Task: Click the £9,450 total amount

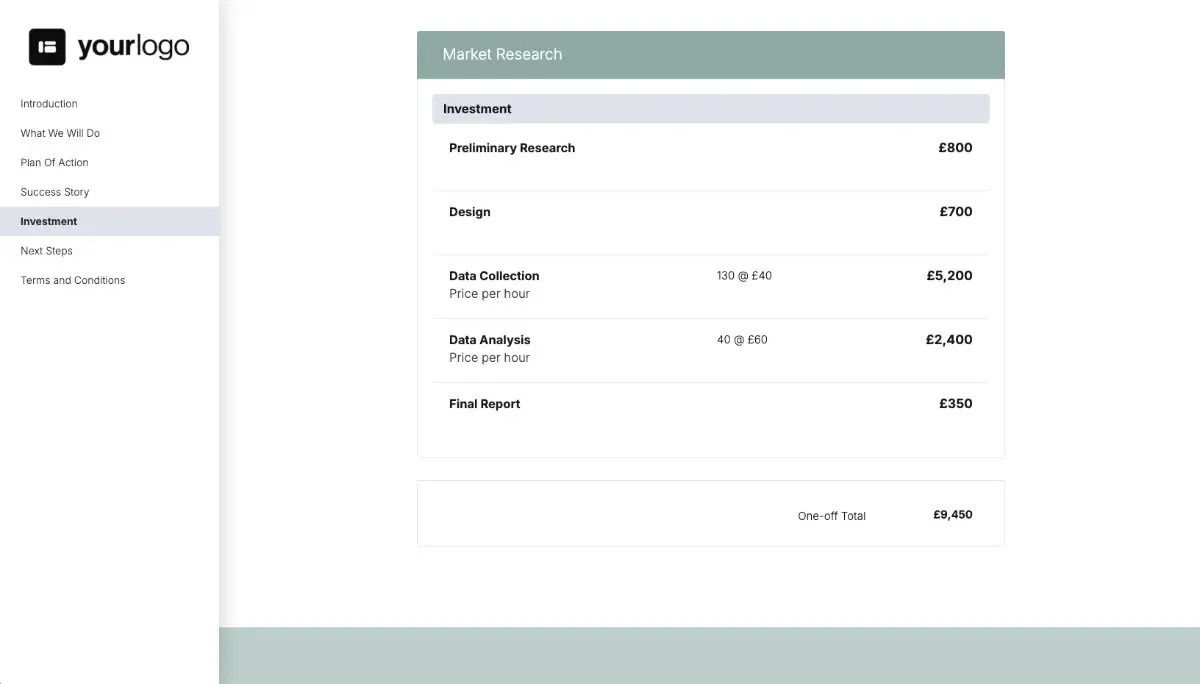Action: coord(951,514)
